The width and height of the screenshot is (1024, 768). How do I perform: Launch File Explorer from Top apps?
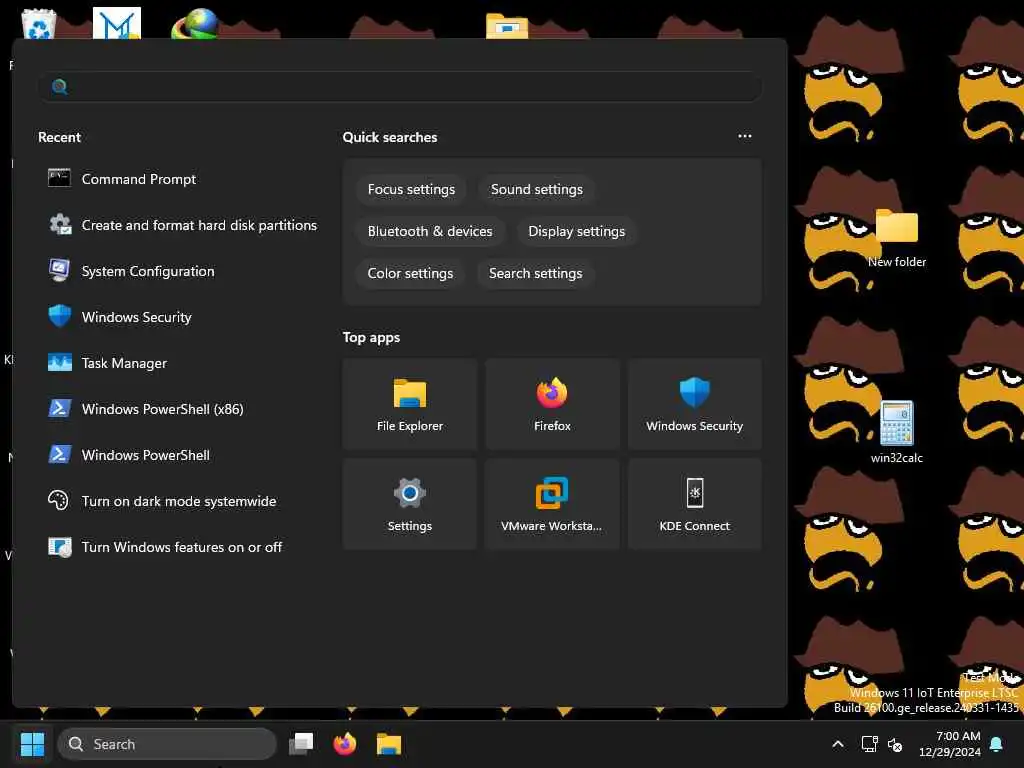pos(409,404)
